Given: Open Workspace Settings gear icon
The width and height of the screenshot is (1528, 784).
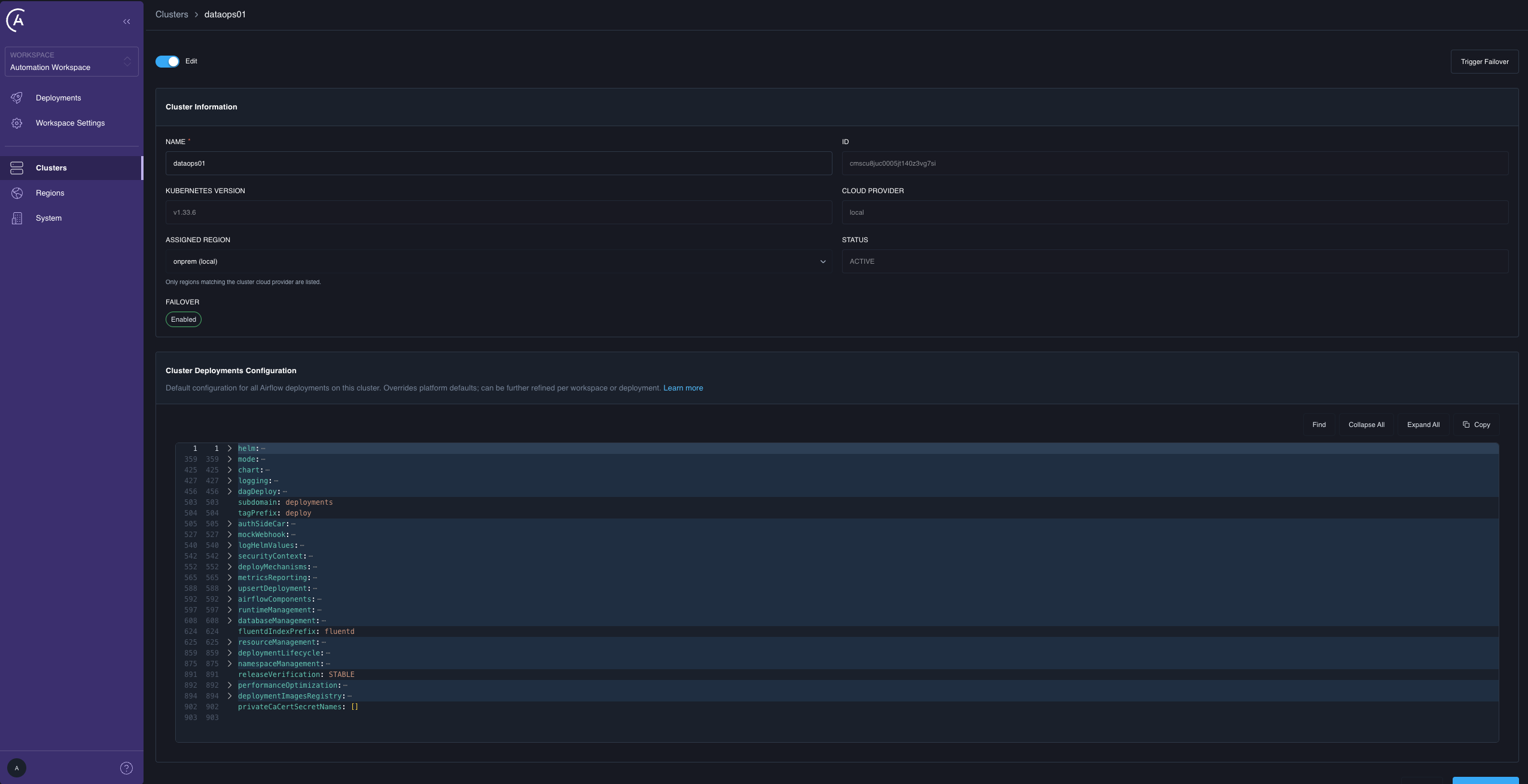Looking at the screenshot, I should click(x=17, y=123).
